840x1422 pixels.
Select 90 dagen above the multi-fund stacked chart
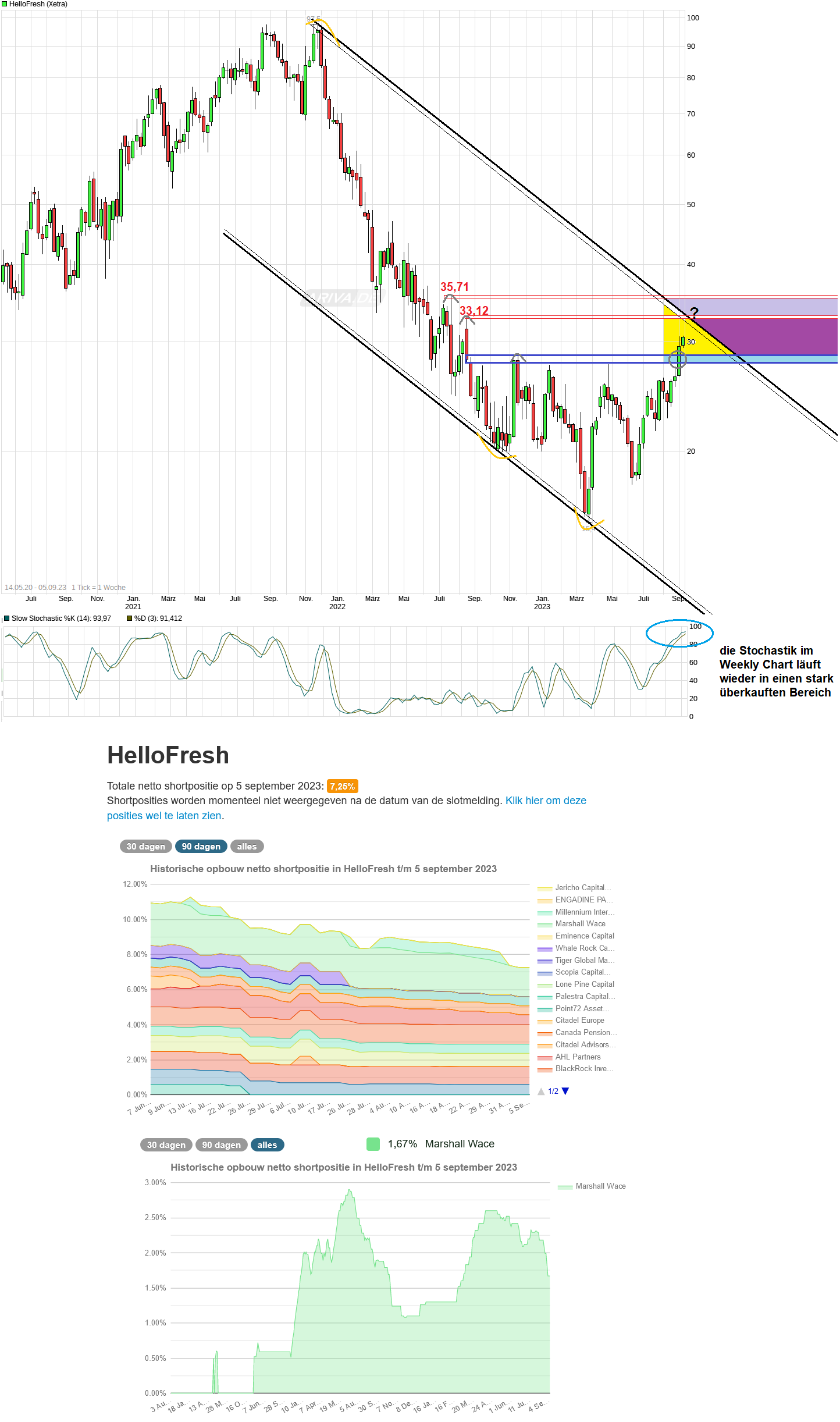pyautogui.click(x=201, y=847)
